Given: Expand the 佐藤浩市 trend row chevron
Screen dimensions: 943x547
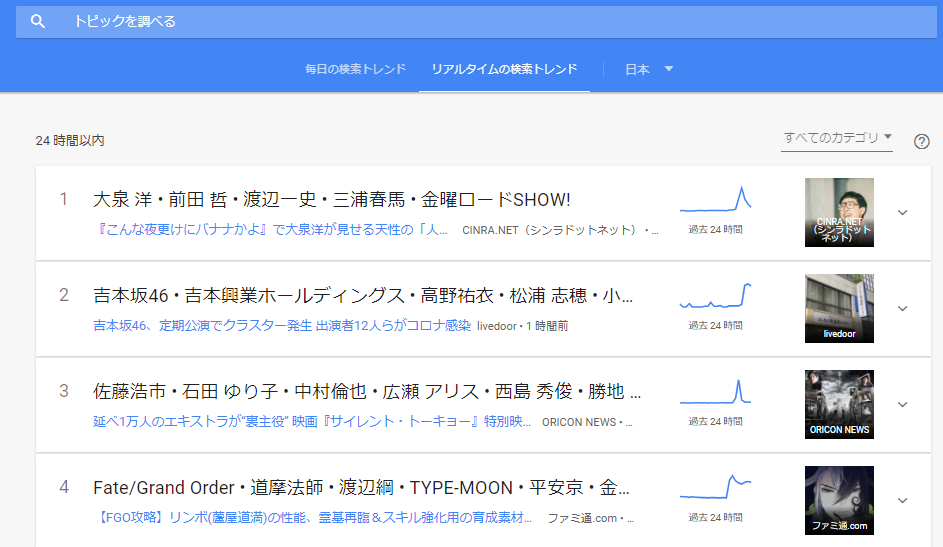Looking at the screenshot, I should pyautogui.click(x=902, y=405).
